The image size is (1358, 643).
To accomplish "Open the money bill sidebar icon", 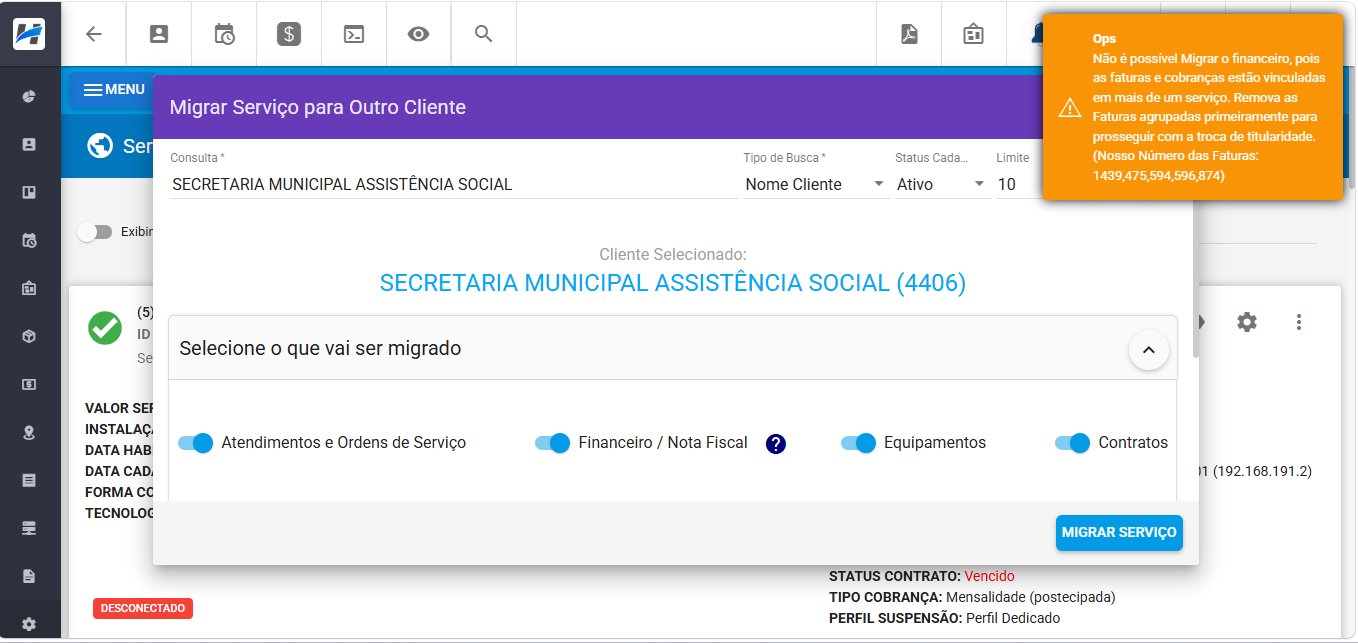I will (x=29, y=384).
